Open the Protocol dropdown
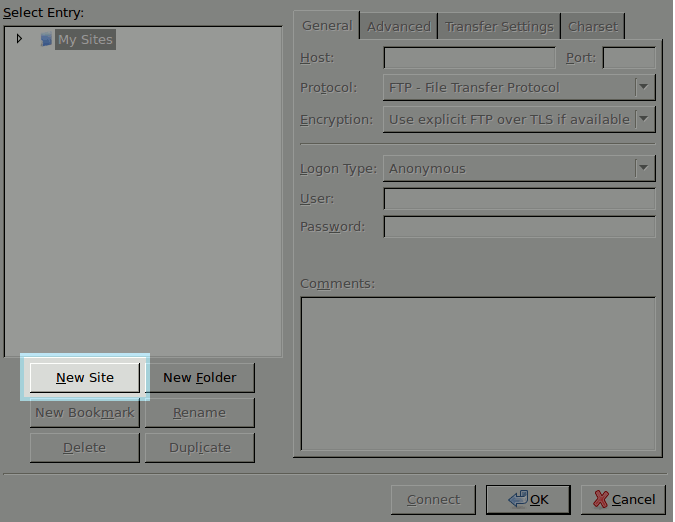 coord(519,88)
